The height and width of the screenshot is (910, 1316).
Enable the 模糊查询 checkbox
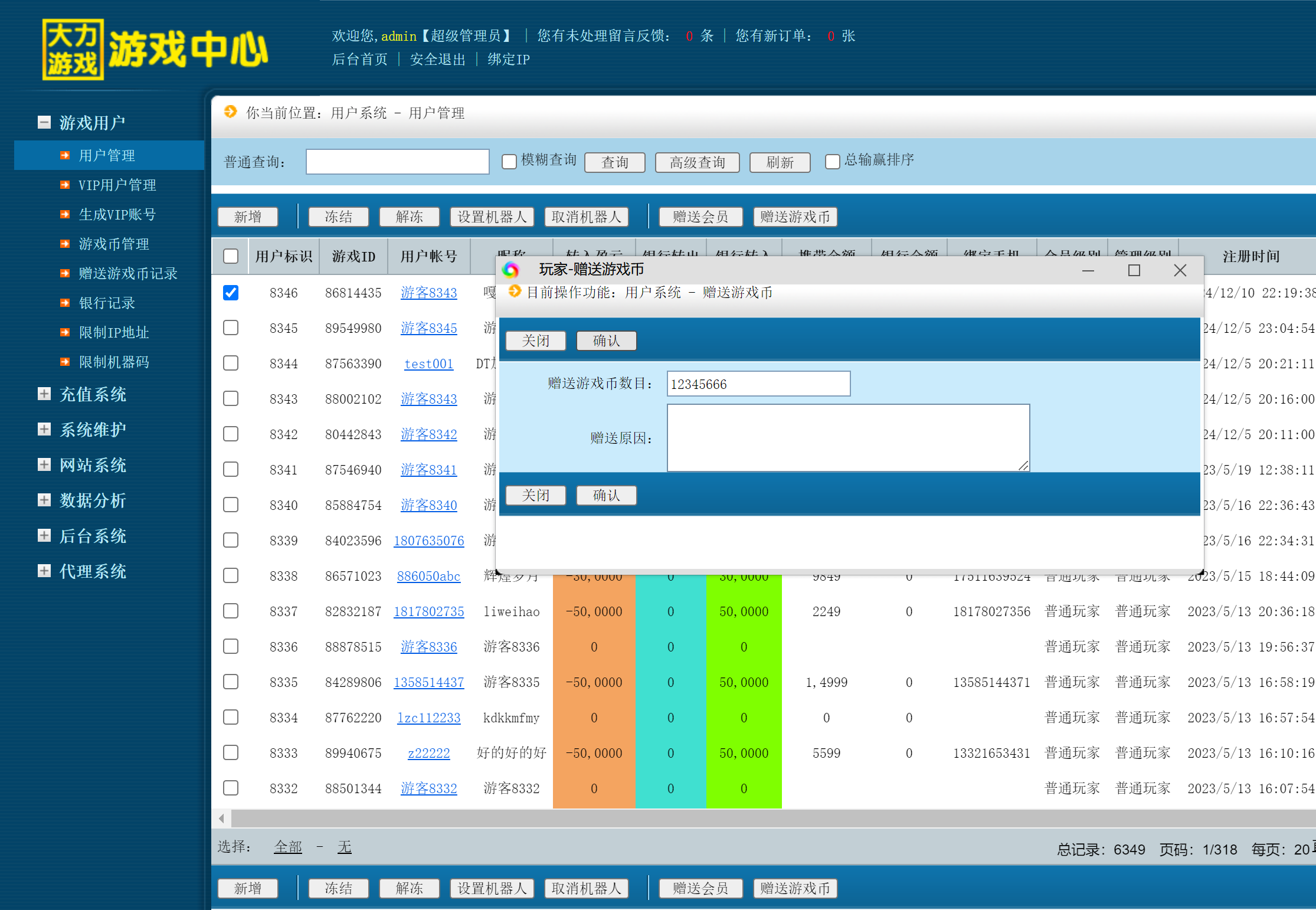pos(509,162)
